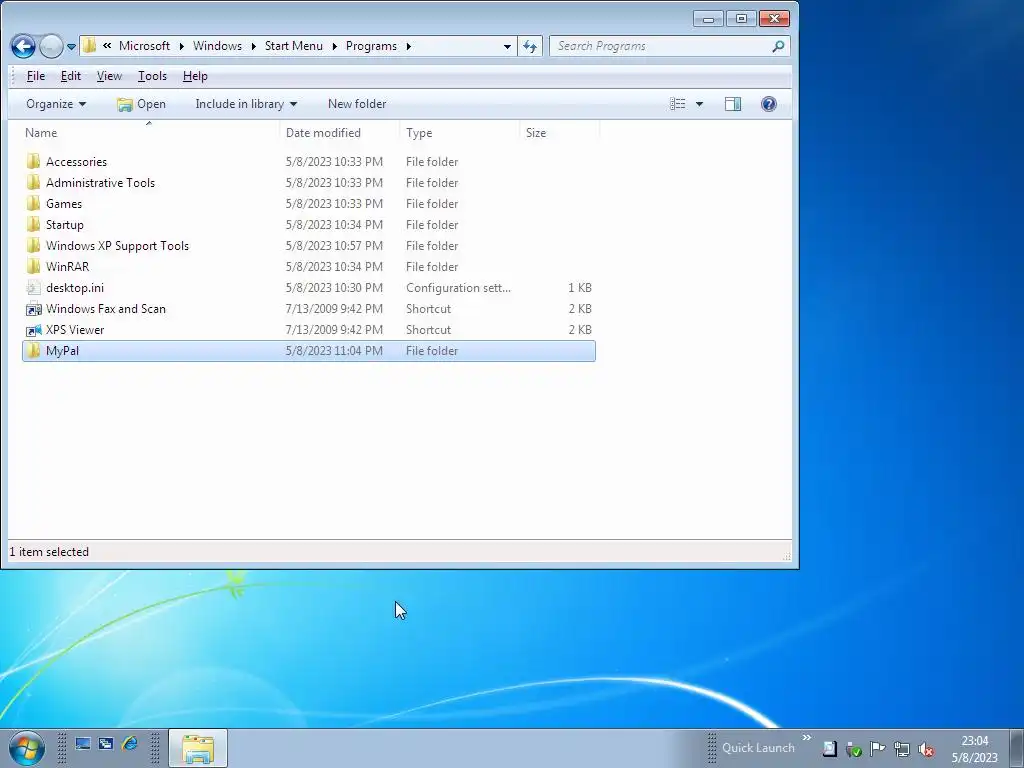Expand the Quick Launch chevron
This screenshot has width=1024, height=768.
(807, 737)
